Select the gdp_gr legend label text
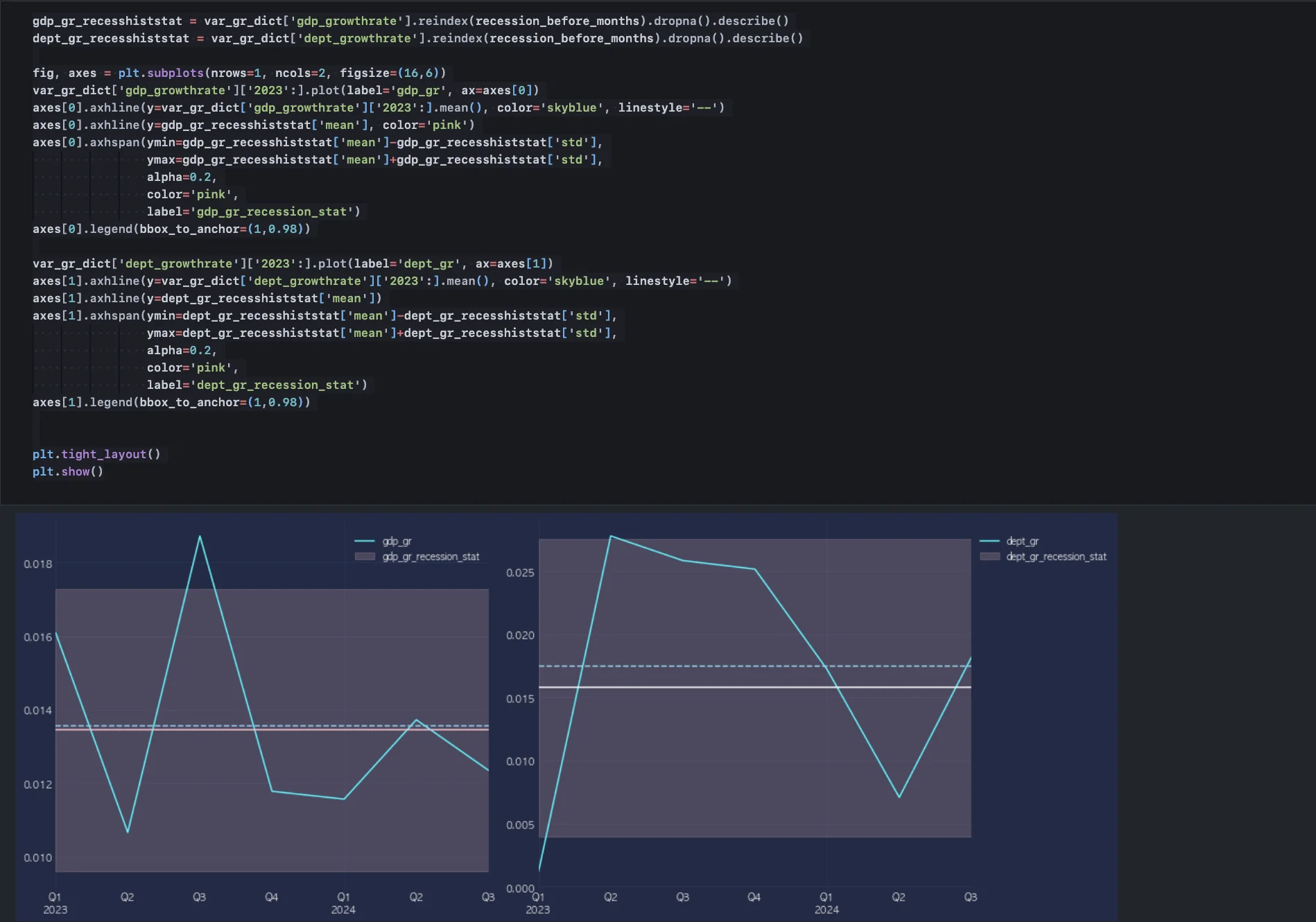The height and width of the screenshot is (922, 1316). tap(397, 541)
